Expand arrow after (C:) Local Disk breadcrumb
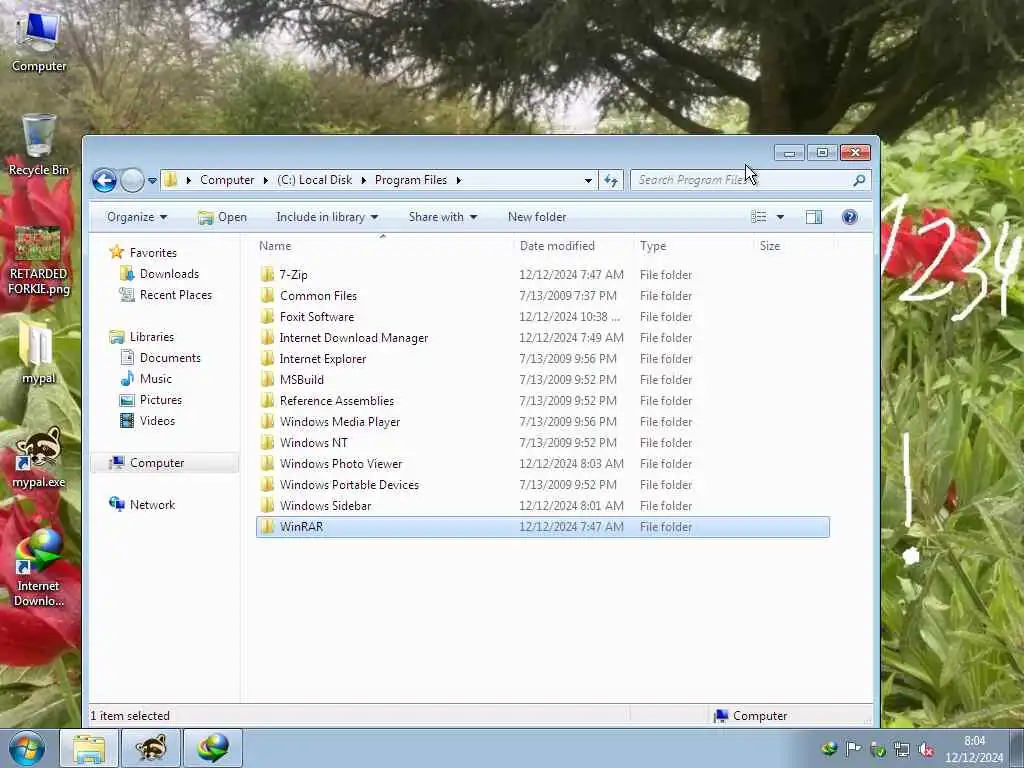This screenshot has height=768, width=1024. coord(364,180)
